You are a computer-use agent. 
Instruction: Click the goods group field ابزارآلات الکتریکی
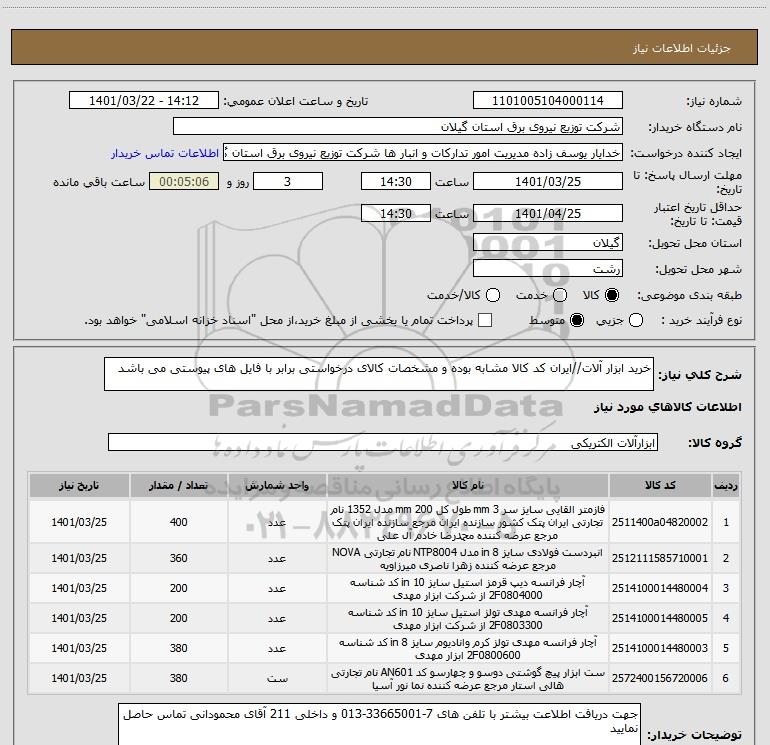(x=383, y=442)
